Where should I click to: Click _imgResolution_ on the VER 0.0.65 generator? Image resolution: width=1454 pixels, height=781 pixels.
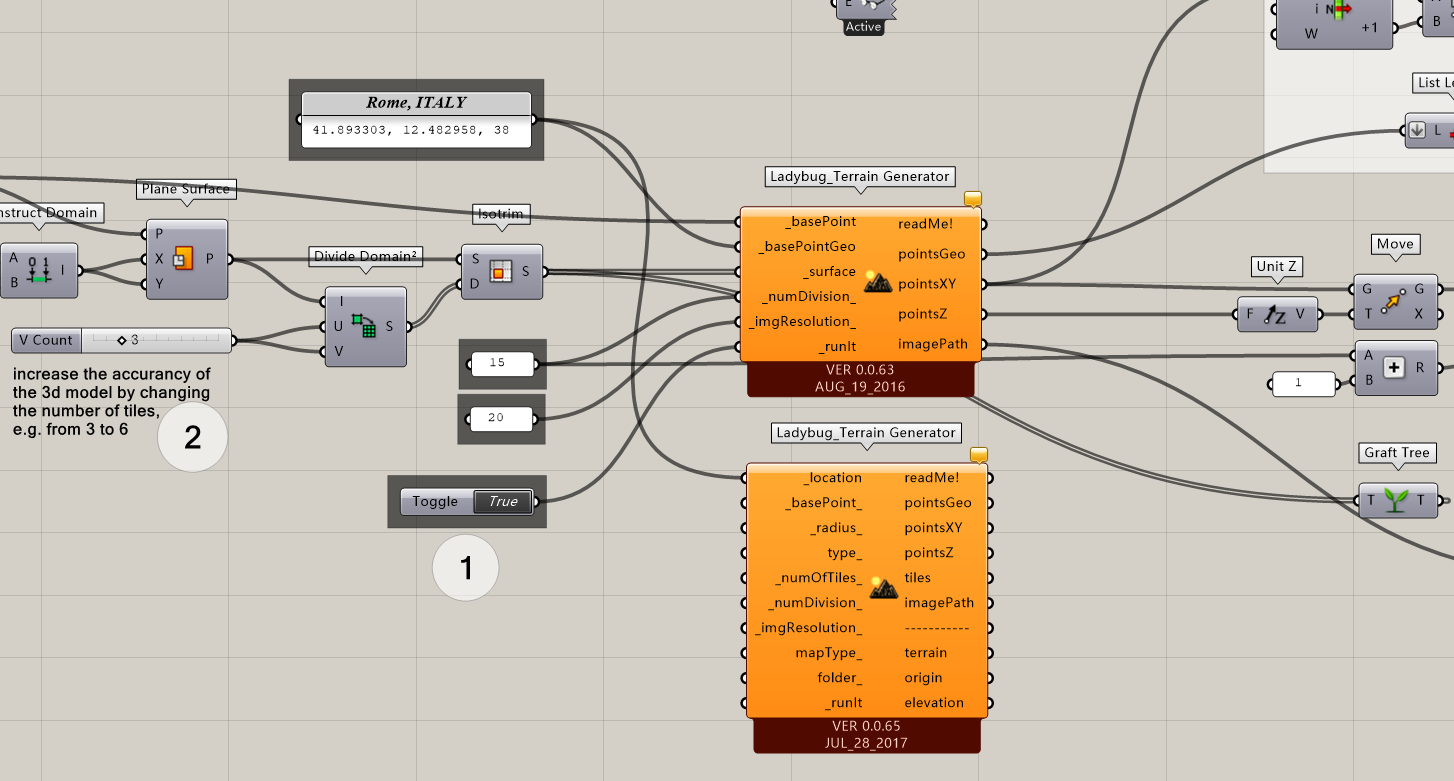(x=807, y=628)
